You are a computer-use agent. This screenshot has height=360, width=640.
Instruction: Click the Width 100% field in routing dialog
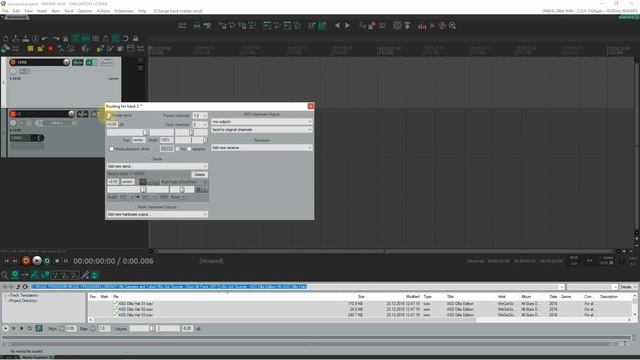[x=166, y=140]
